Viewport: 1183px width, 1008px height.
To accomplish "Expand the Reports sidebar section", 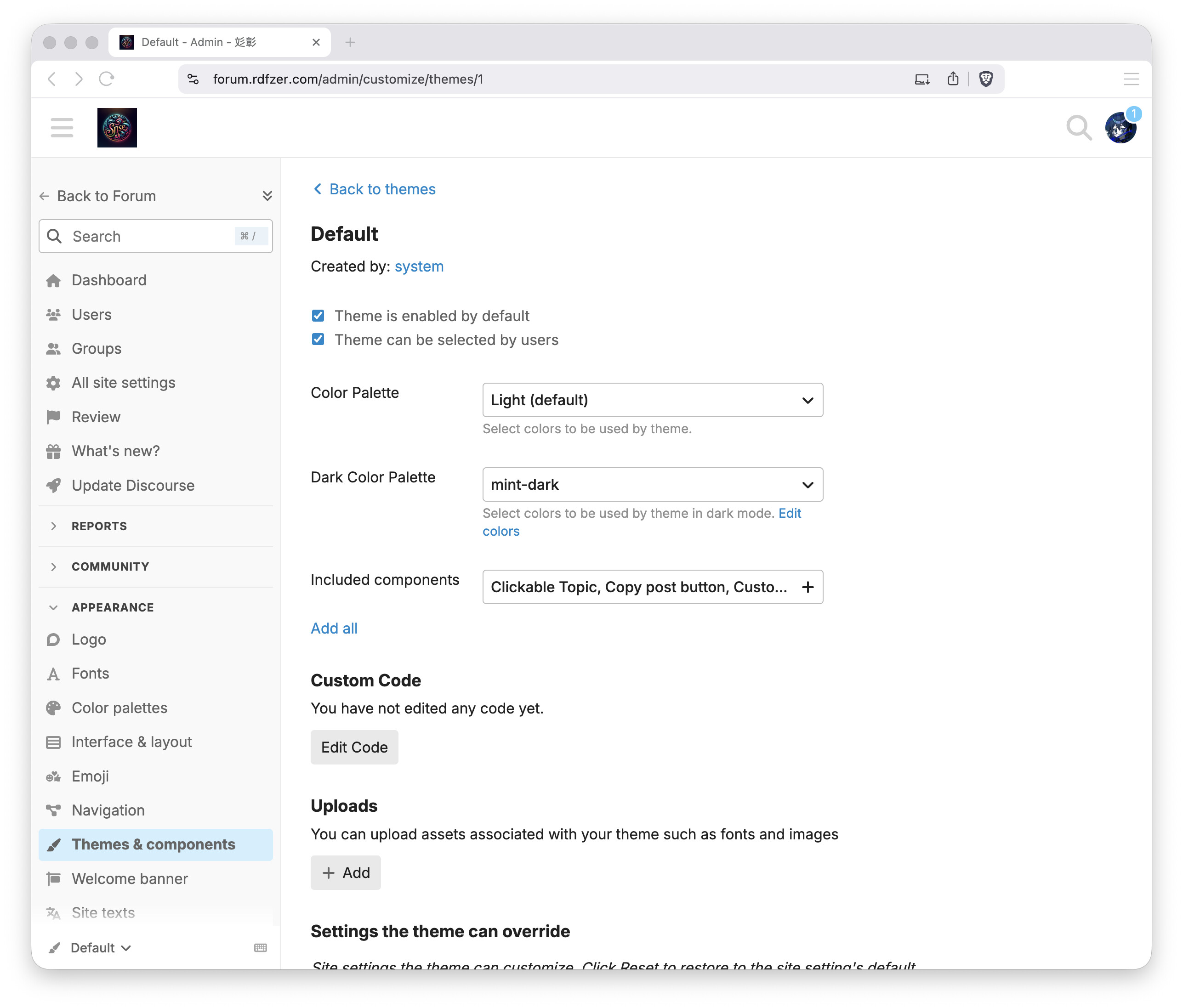I will (99, 526).
